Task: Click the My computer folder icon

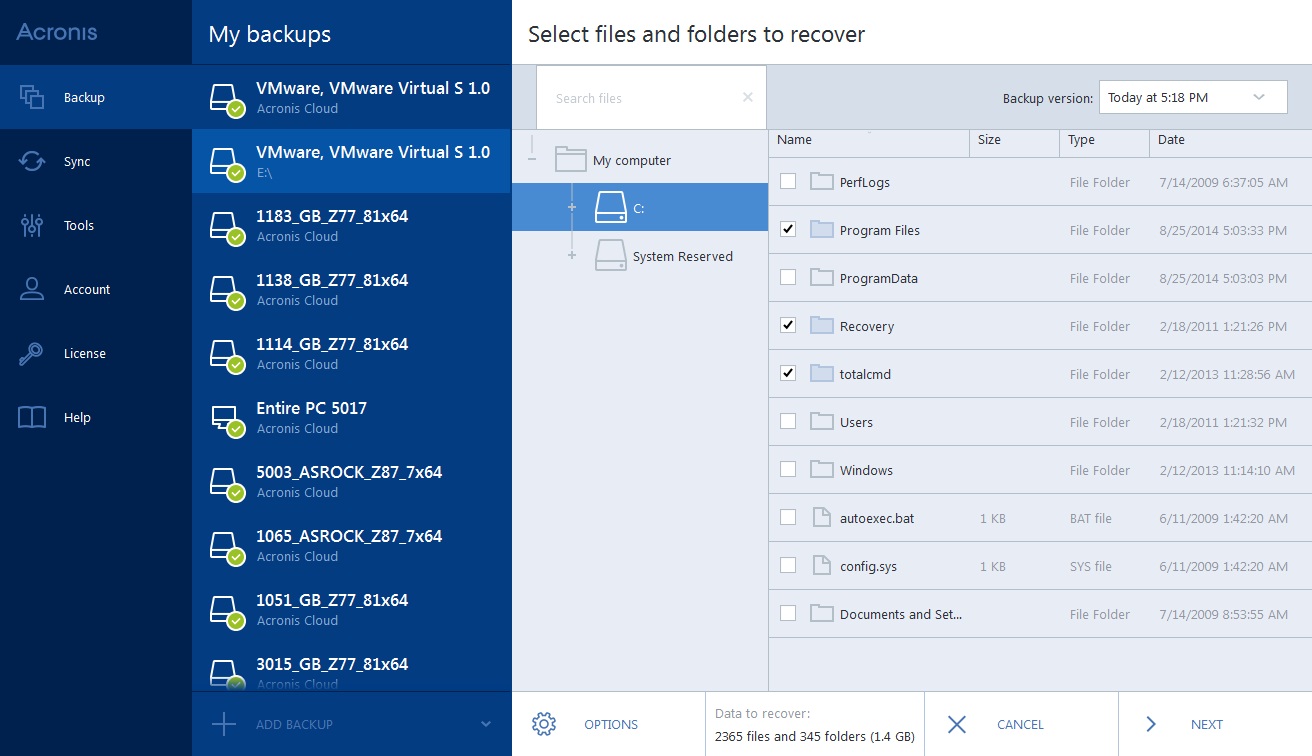Action: coord(570,159)
